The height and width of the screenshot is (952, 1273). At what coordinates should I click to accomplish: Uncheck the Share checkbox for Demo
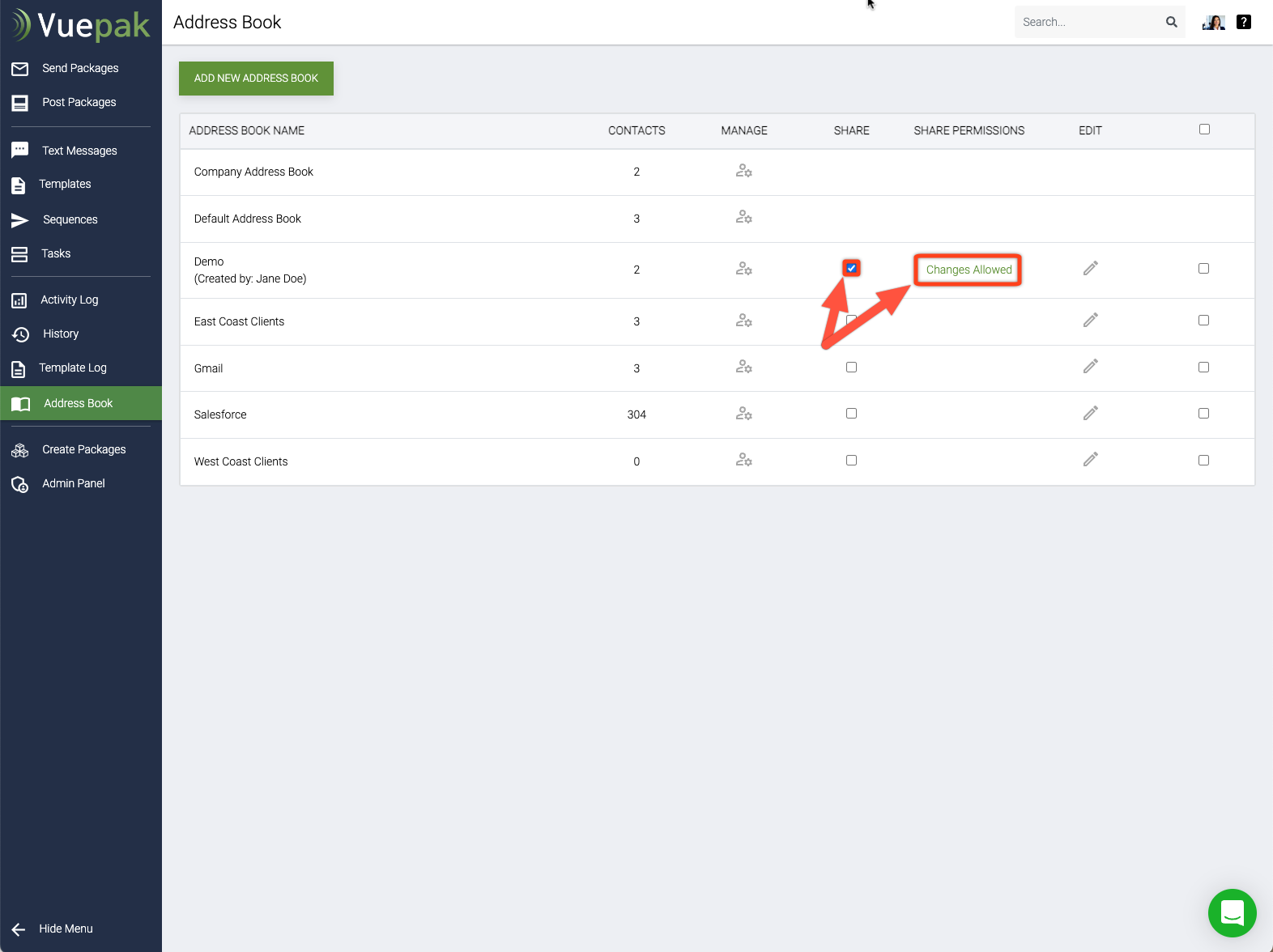tap(851, 268)
